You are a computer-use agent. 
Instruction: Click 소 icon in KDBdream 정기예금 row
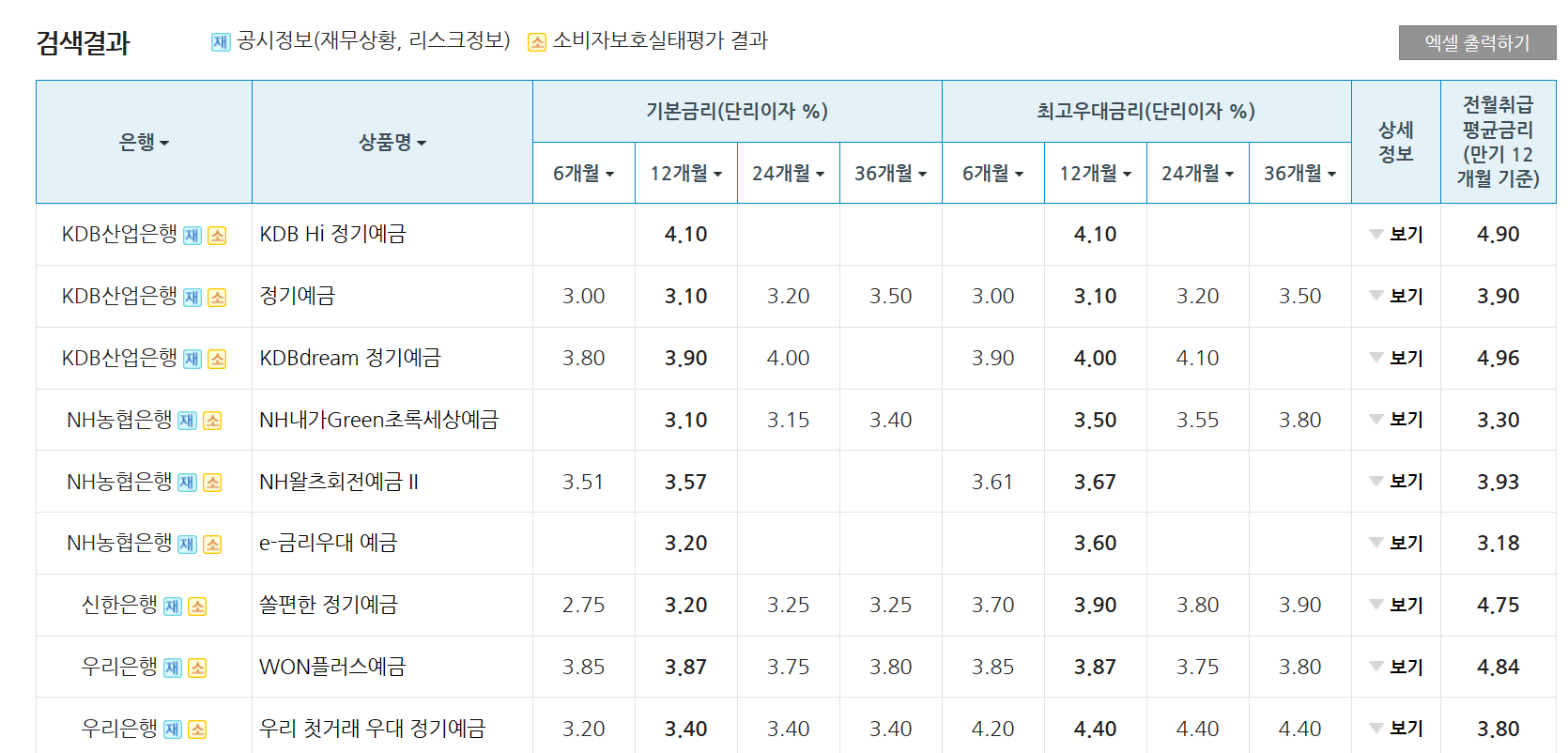217,360
